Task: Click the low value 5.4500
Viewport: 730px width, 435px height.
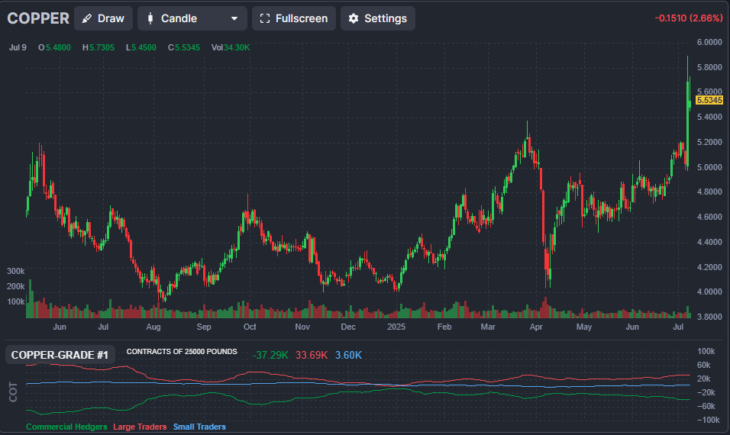Action: 144,48
